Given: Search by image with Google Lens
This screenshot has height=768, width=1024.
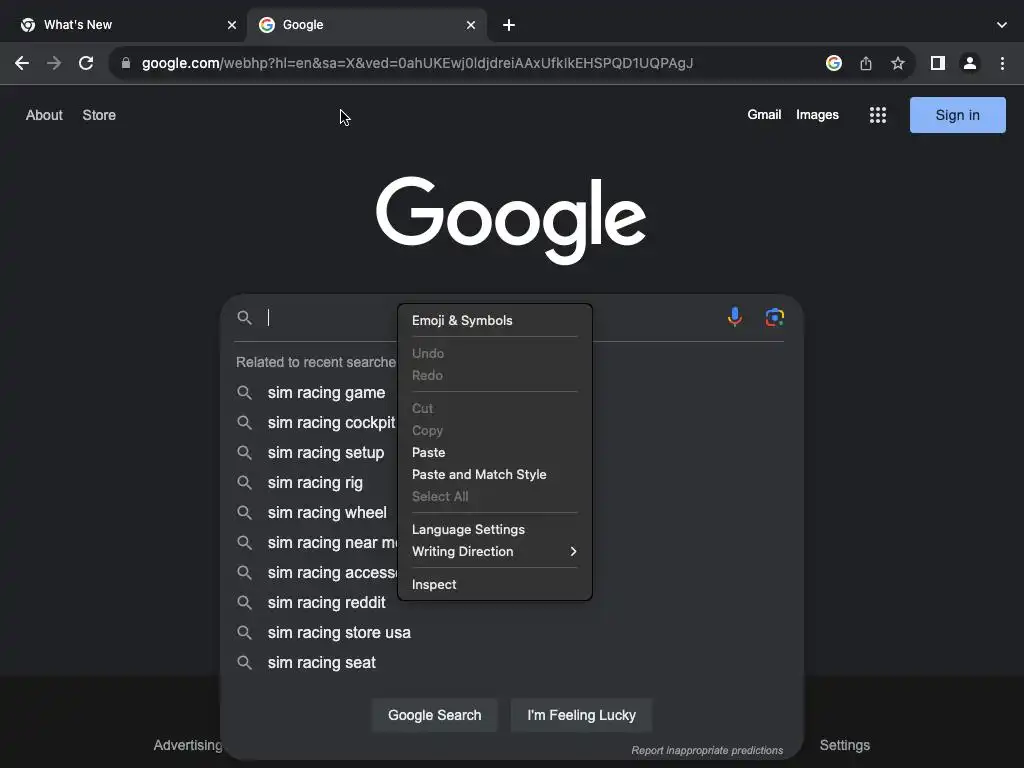Looking at the screenshot, I should point(775,317).
